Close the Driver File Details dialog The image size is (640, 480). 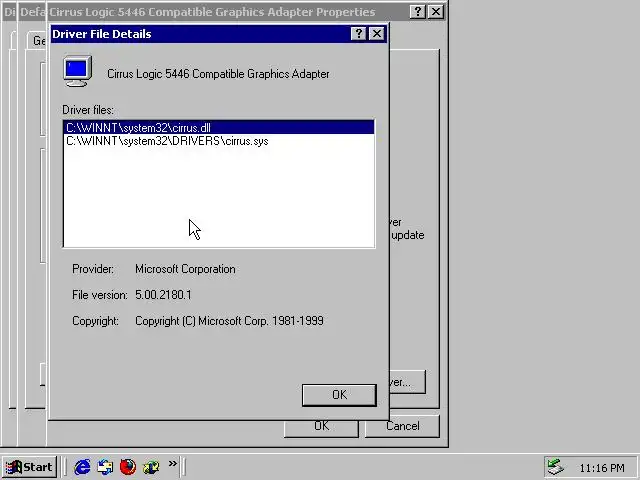point(376,34)
